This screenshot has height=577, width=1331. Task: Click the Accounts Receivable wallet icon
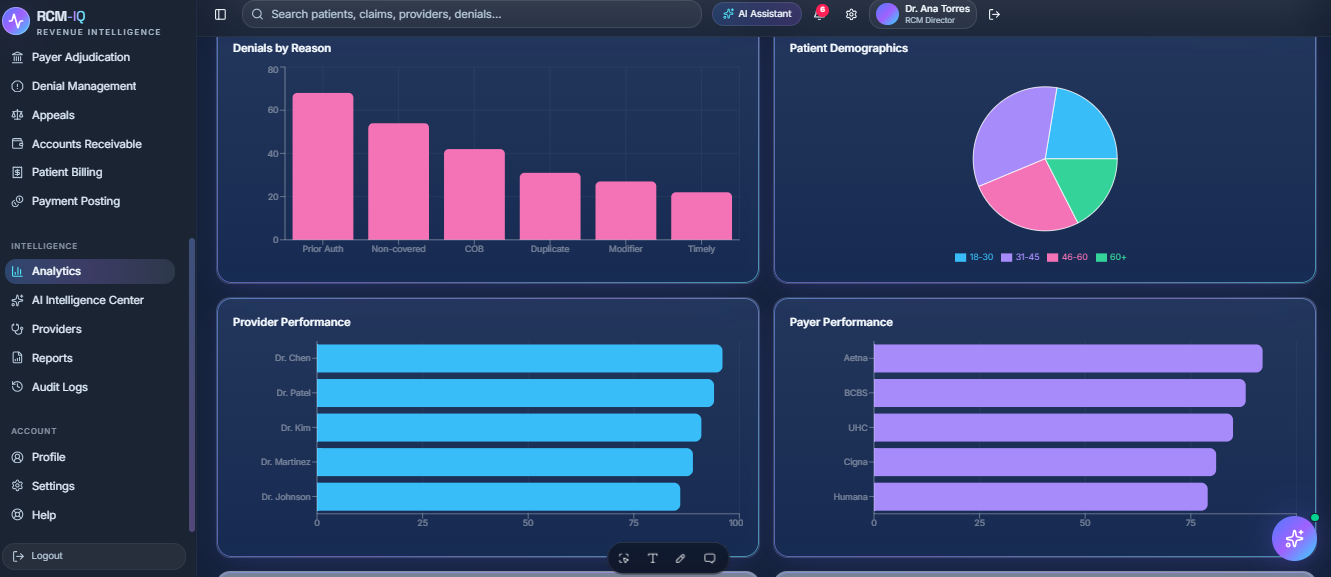[x=17, y=144]
